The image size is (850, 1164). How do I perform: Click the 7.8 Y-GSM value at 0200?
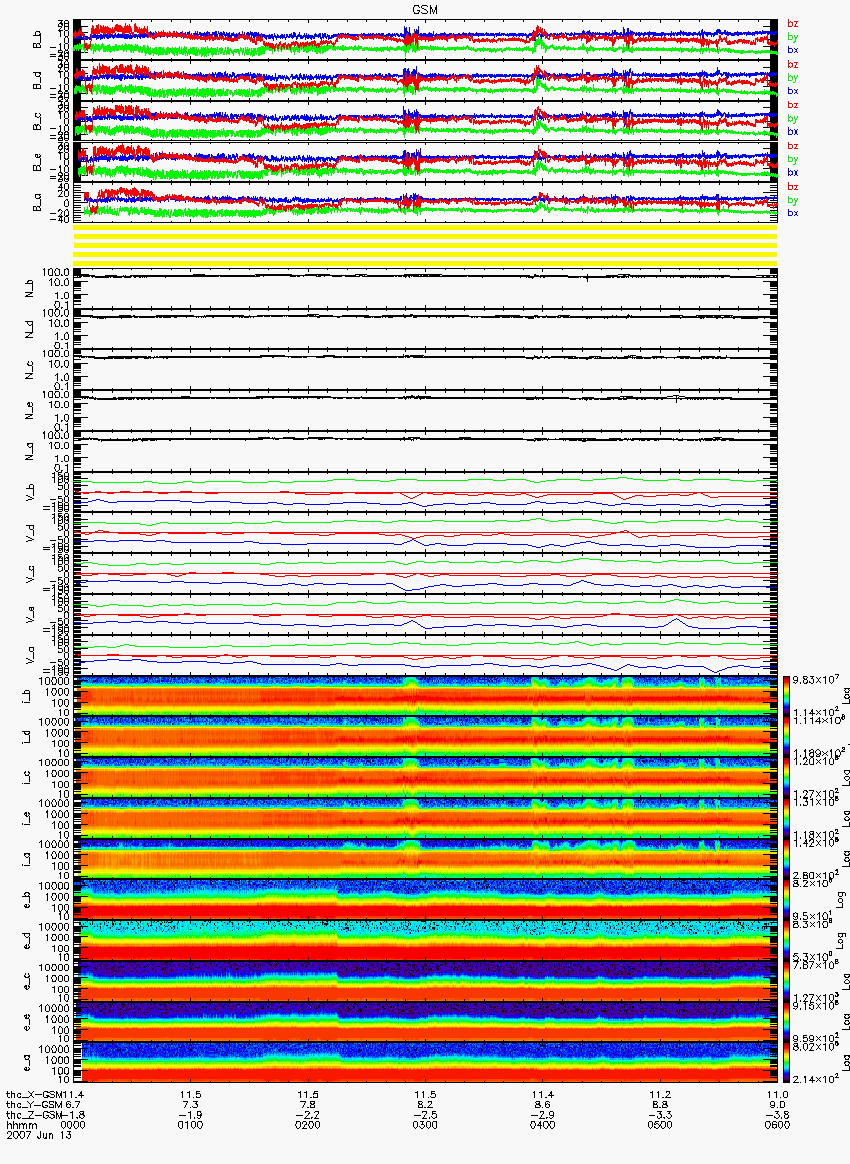pos(308,1105)
